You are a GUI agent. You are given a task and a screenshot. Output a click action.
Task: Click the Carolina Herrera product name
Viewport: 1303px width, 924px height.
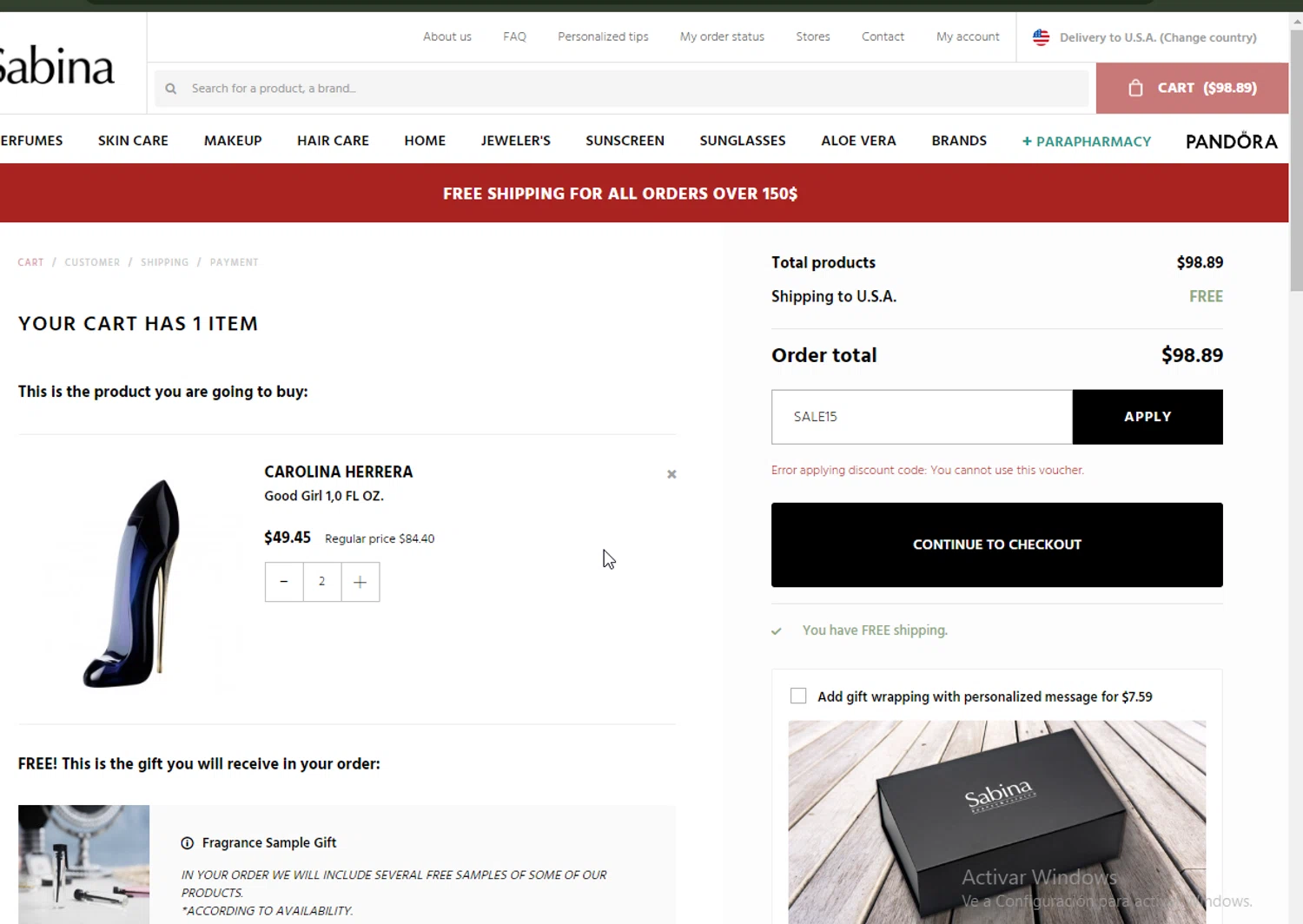tap(339, 472)
